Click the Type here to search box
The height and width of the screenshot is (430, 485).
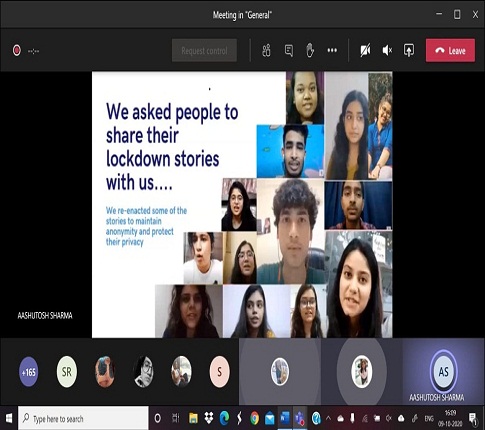[x=83, y=418]
